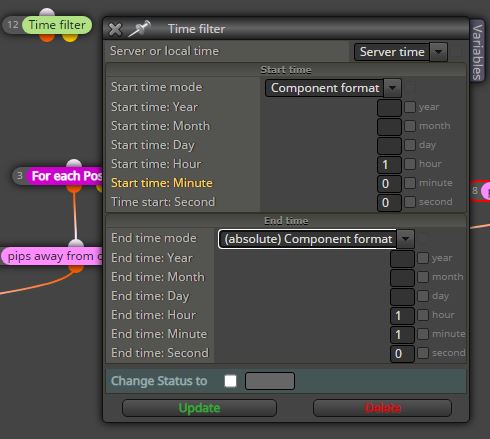Click Start time Minute input field

(x=389, y=184)
